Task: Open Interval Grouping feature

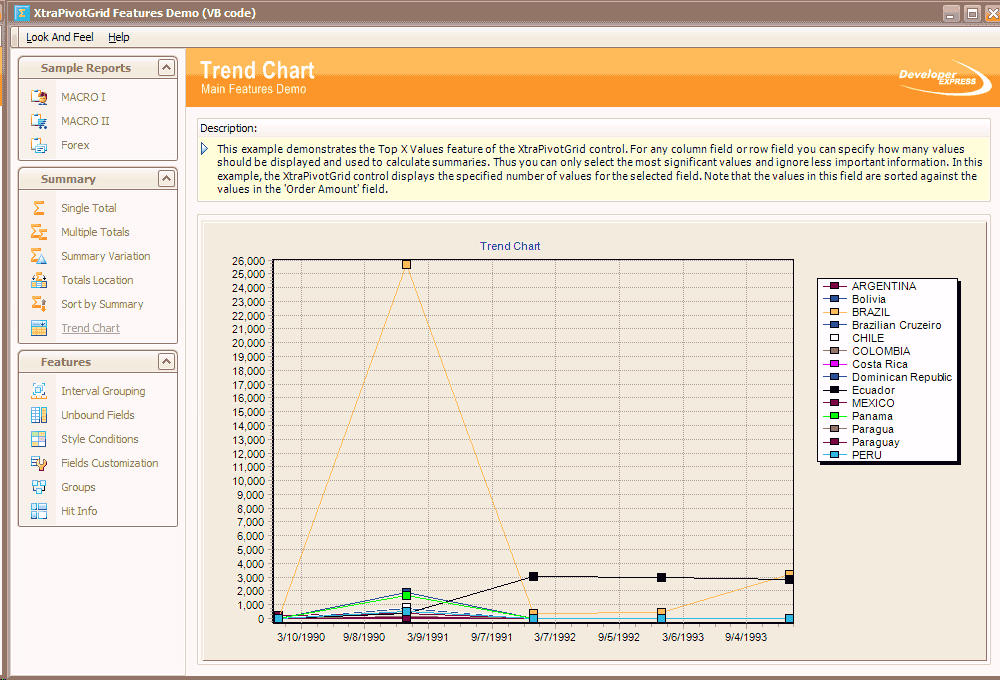Action: click(103, 391)
